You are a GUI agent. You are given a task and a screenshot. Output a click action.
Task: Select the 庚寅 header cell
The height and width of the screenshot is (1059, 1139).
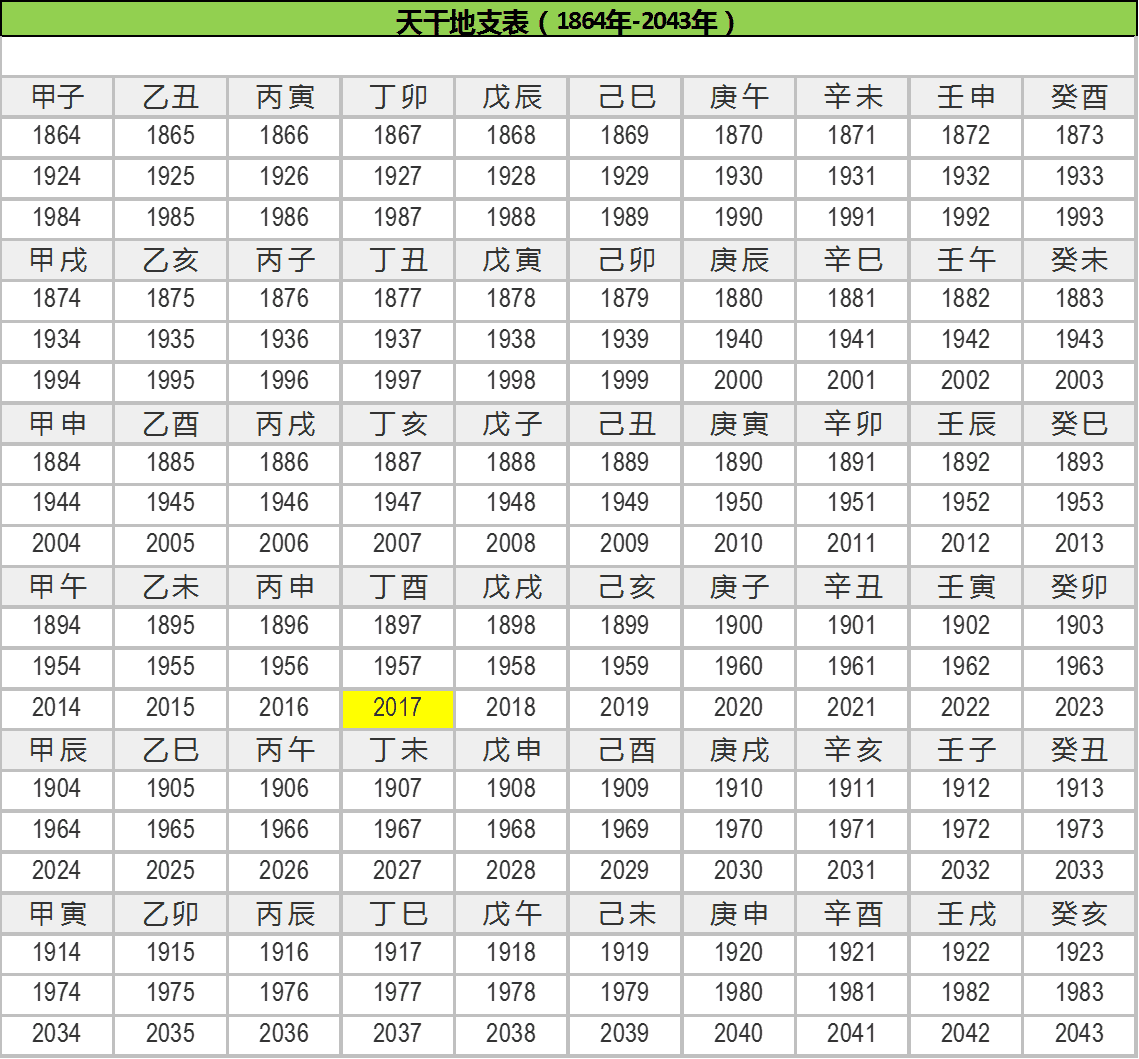click(739, 423)
